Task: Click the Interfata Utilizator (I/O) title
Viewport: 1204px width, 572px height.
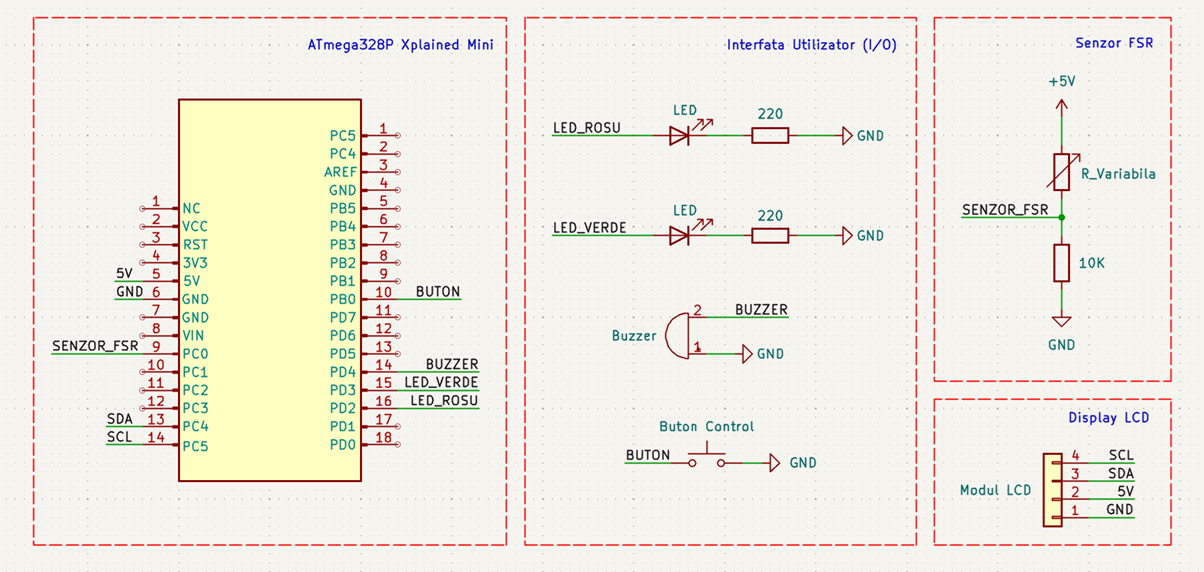Action: (812, 46)
